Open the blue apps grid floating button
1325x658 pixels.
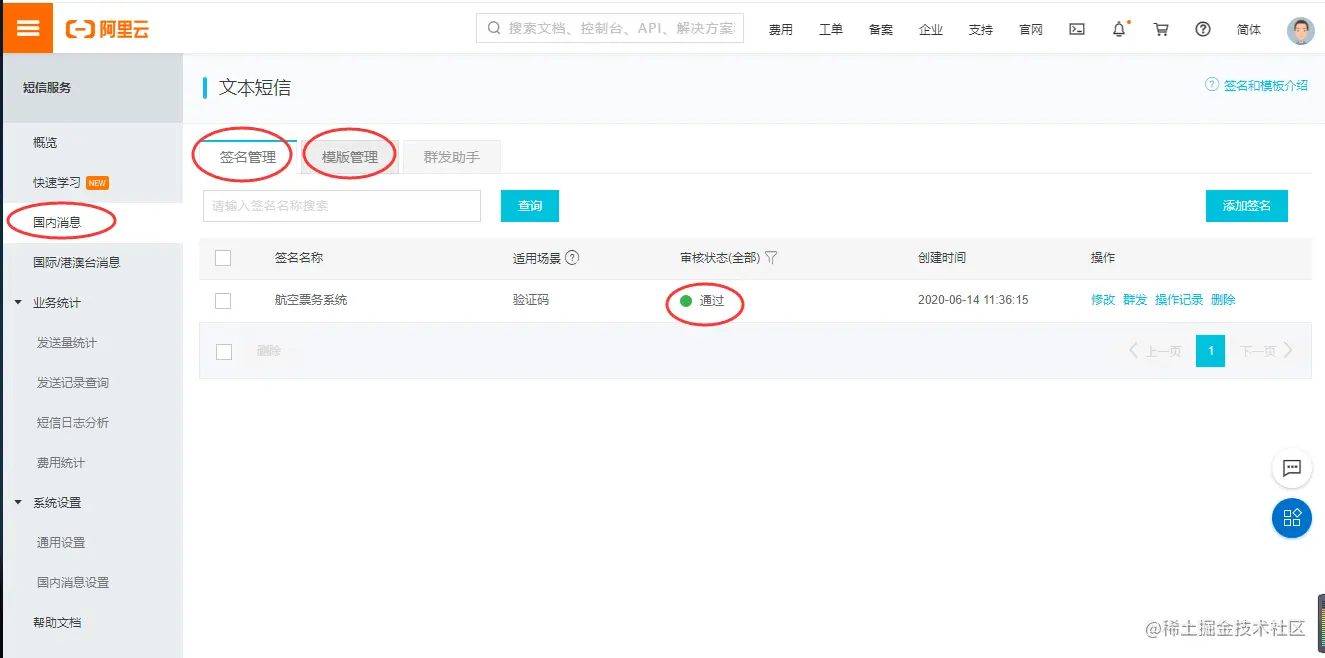[1291, 518]
